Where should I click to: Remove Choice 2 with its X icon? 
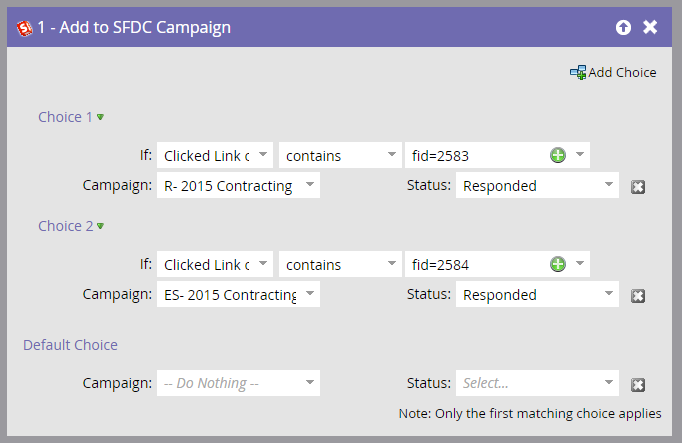(x=638, y=296)
